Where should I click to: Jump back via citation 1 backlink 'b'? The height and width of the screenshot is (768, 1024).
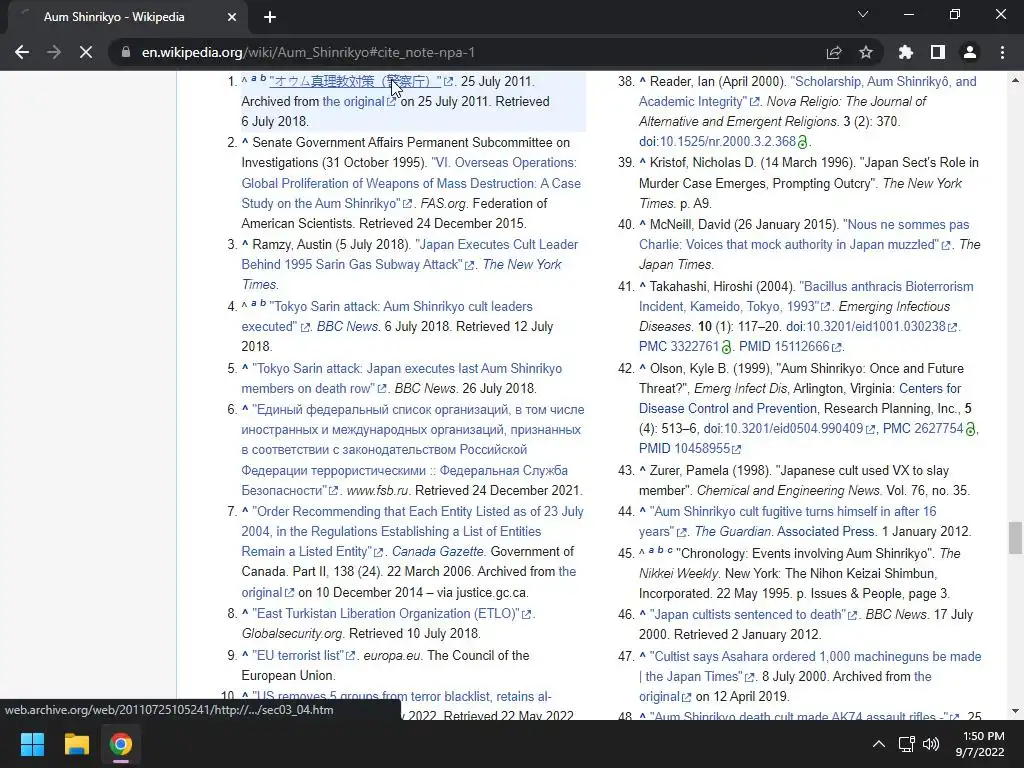(263, 79)
